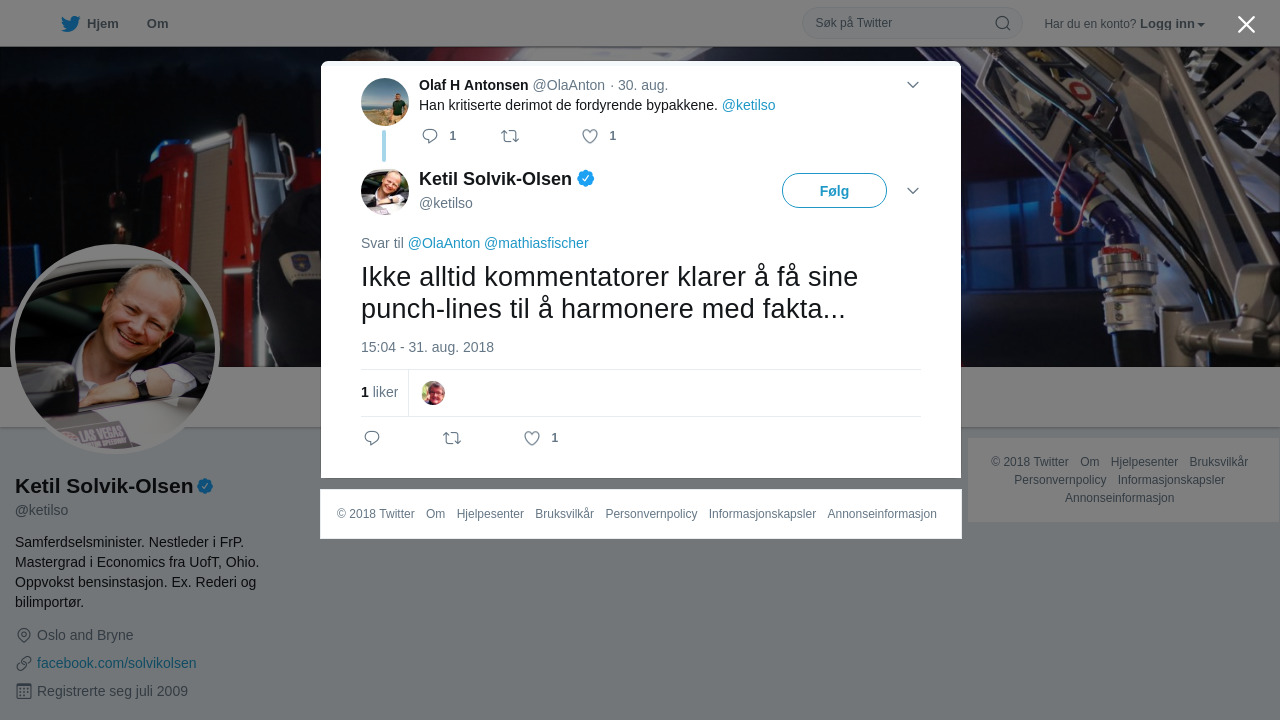Expand options chevron on Olaf's tweet

(x=913, y=85)
